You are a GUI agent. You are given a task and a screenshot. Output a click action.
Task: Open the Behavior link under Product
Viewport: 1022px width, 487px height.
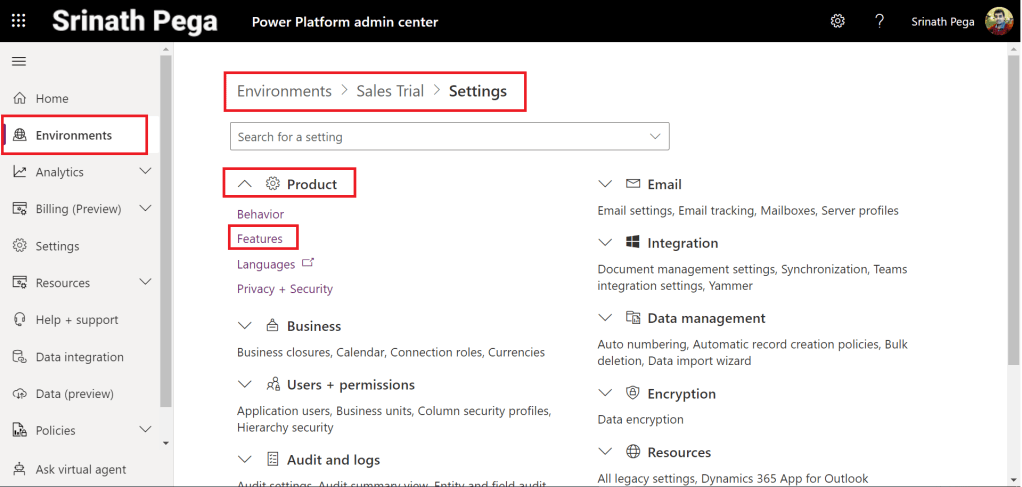coord(260,214)
